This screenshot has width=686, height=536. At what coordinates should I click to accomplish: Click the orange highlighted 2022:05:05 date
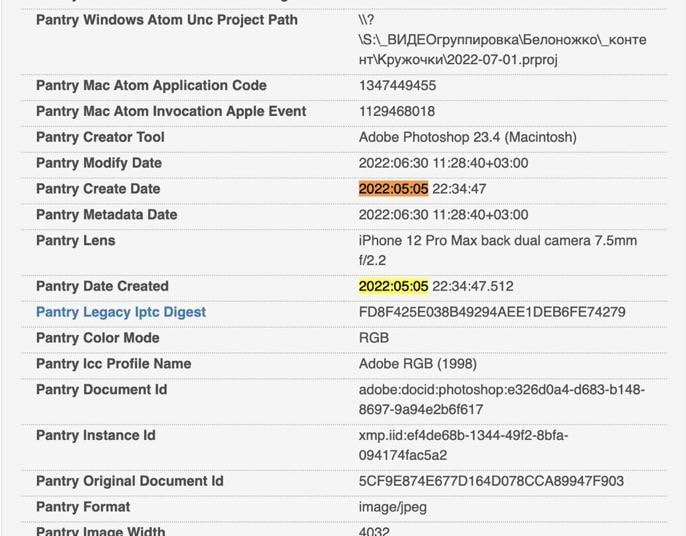393,189
